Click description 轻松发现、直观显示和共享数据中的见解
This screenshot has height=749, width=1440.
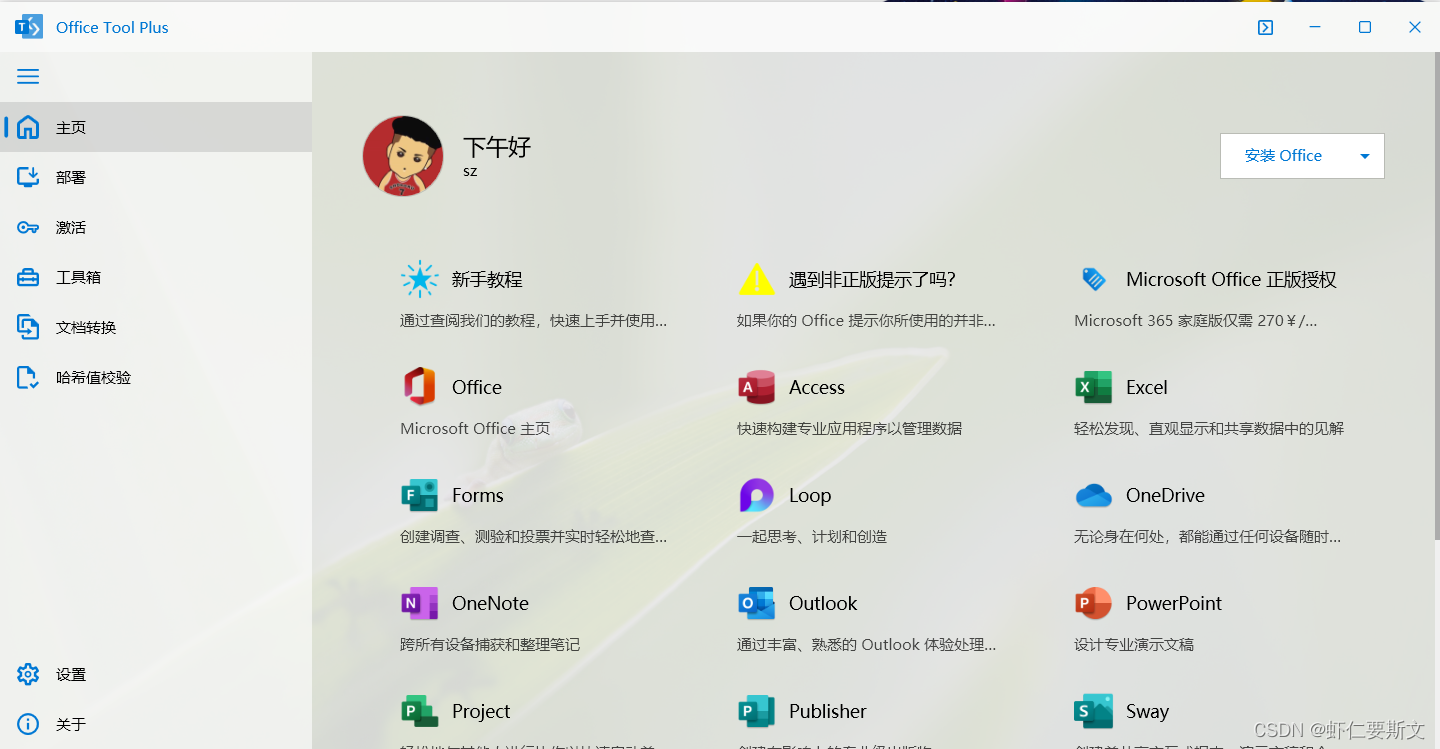click(x=1209, y=428)
